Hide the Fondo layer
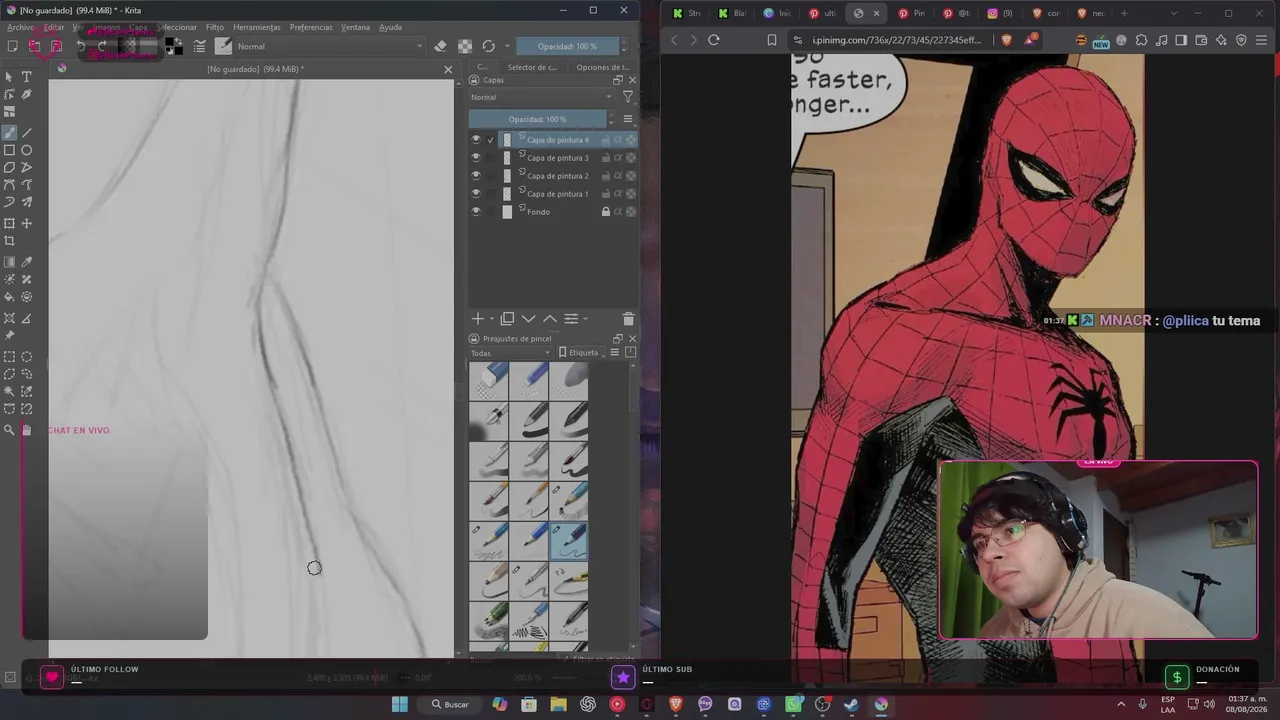This screenshot has width=1280, height=720. tap(476, 212)
